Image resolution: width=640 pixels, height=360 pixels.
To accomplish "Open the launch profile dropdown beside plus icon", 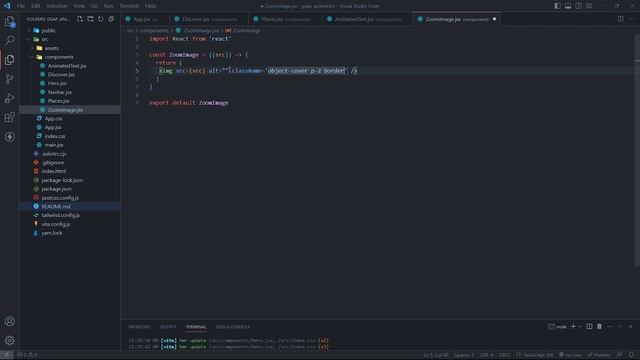I will point(580,327).
